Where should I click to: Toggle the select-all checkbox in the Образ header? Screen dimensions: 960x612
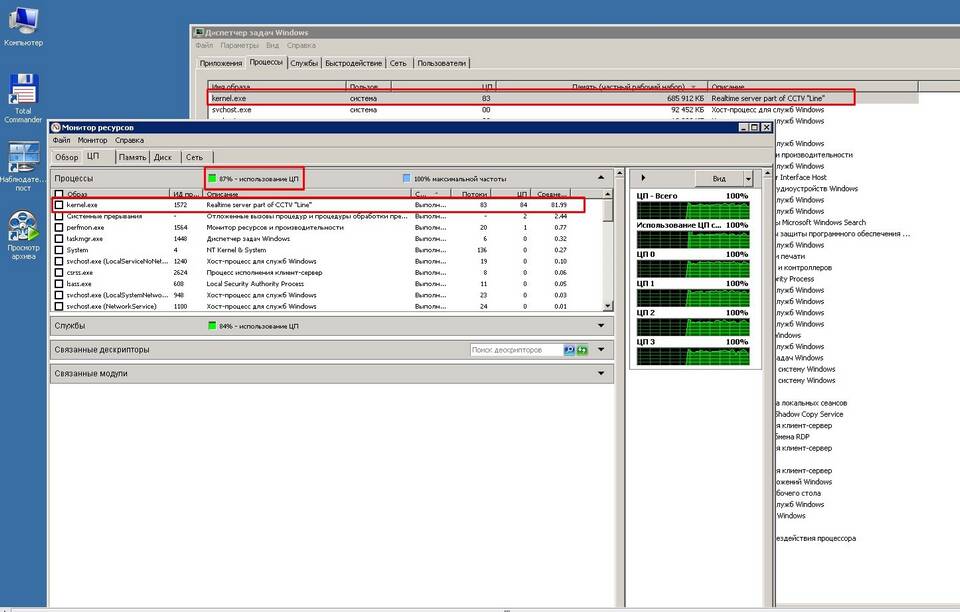tap(59, 193)
